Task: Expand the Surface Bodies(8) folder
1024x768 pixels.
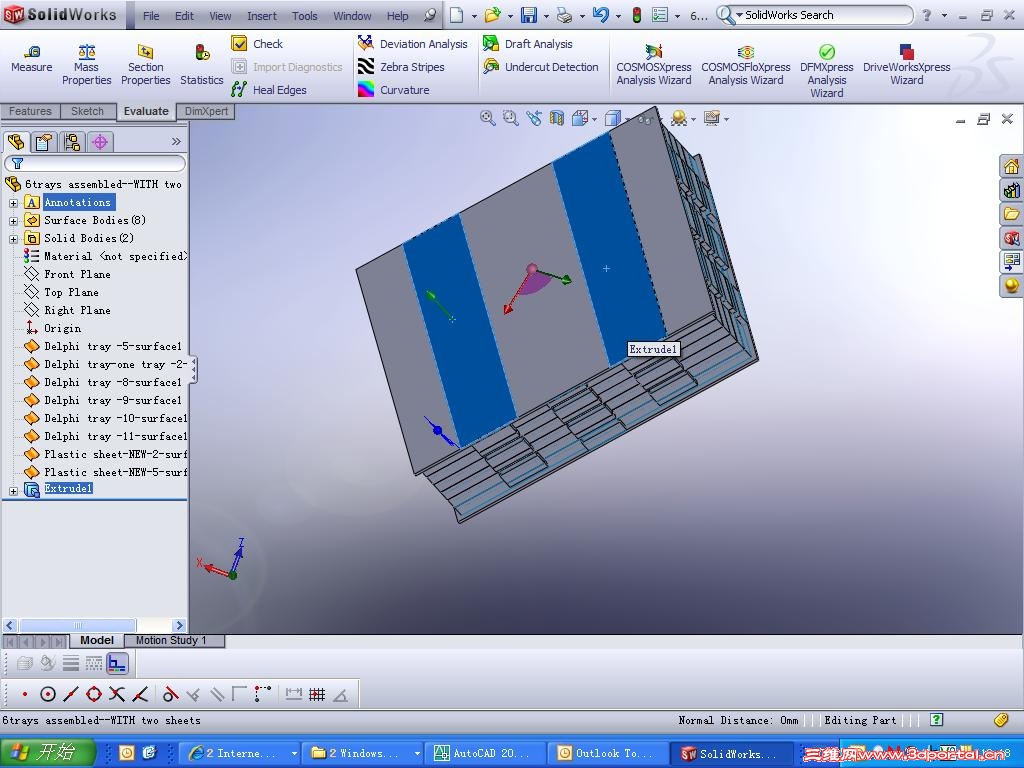Action: click(x=13, y=221)
